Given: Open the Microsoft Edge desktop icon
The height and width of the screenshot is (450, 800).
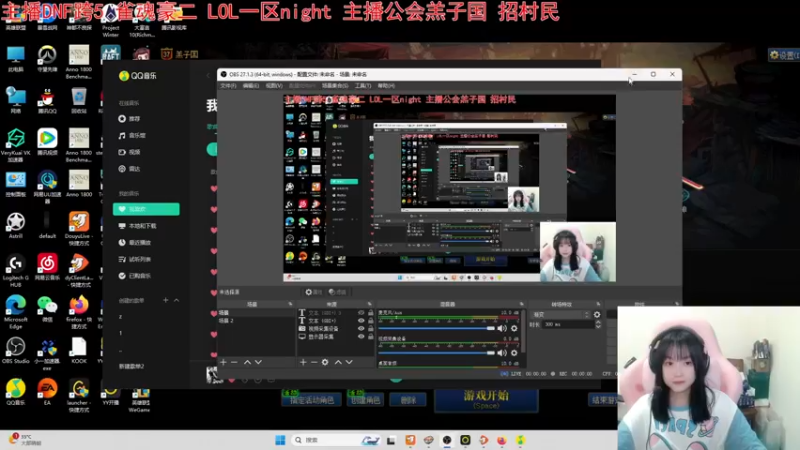Looking at the screenshot, I should [x=16, y=312].
